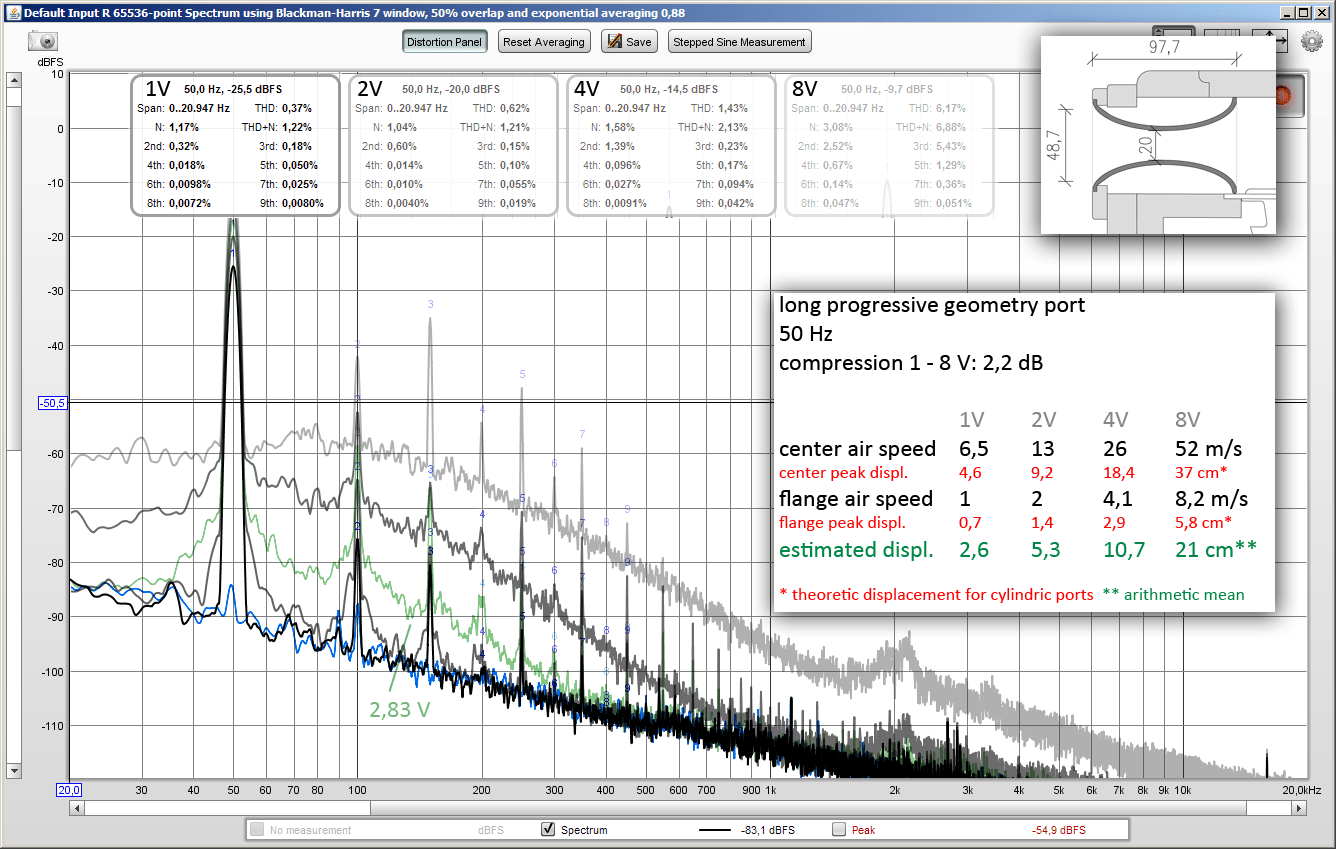
Task: Click the red Peak legend label
Action: [863, 830]
